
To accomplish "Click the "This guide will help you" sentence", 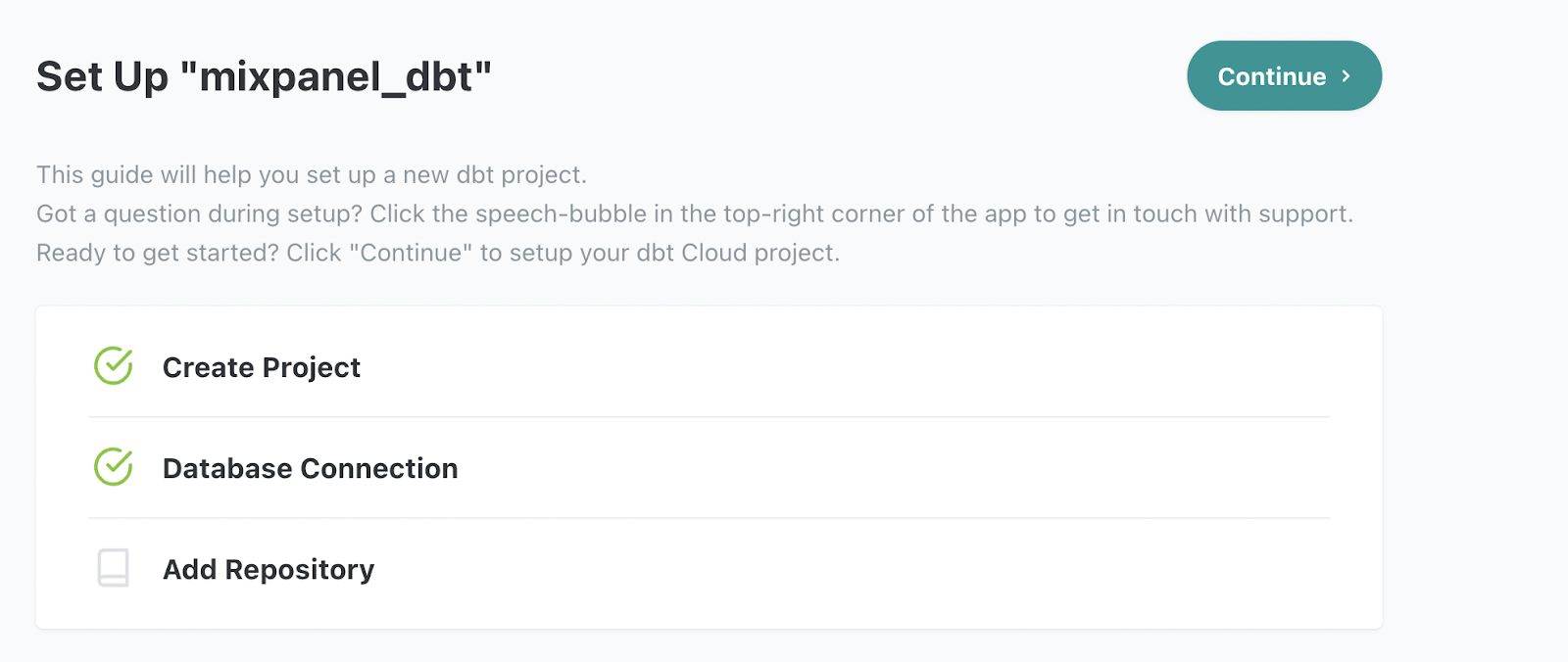I will (312, 174).
